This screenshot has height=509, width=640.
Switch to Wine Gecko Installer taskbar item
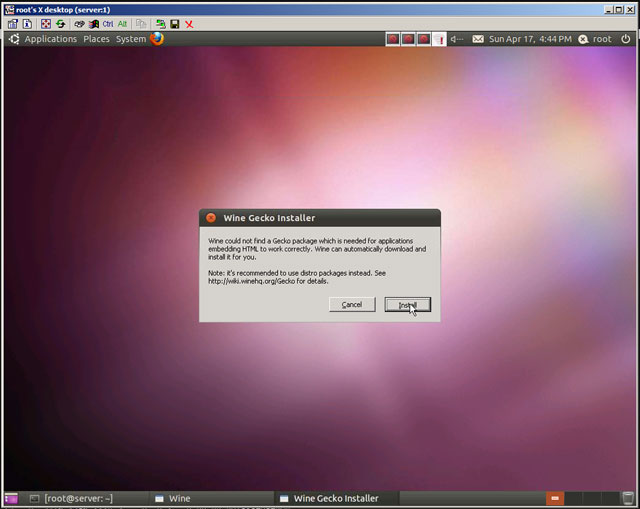[x=337, y=498]
